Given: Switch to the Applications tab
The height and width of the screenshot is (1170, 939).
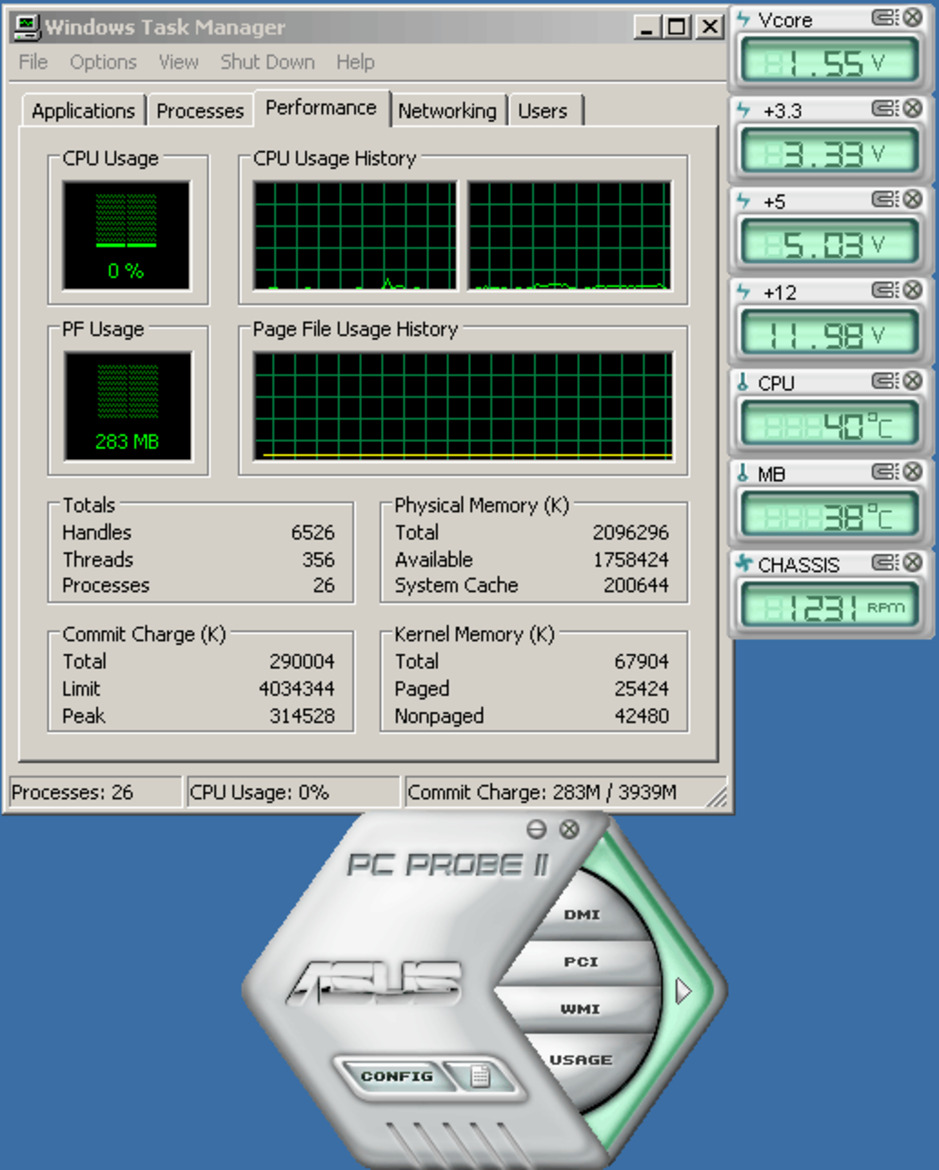Looking at the screenshot, I should (83, 111).
